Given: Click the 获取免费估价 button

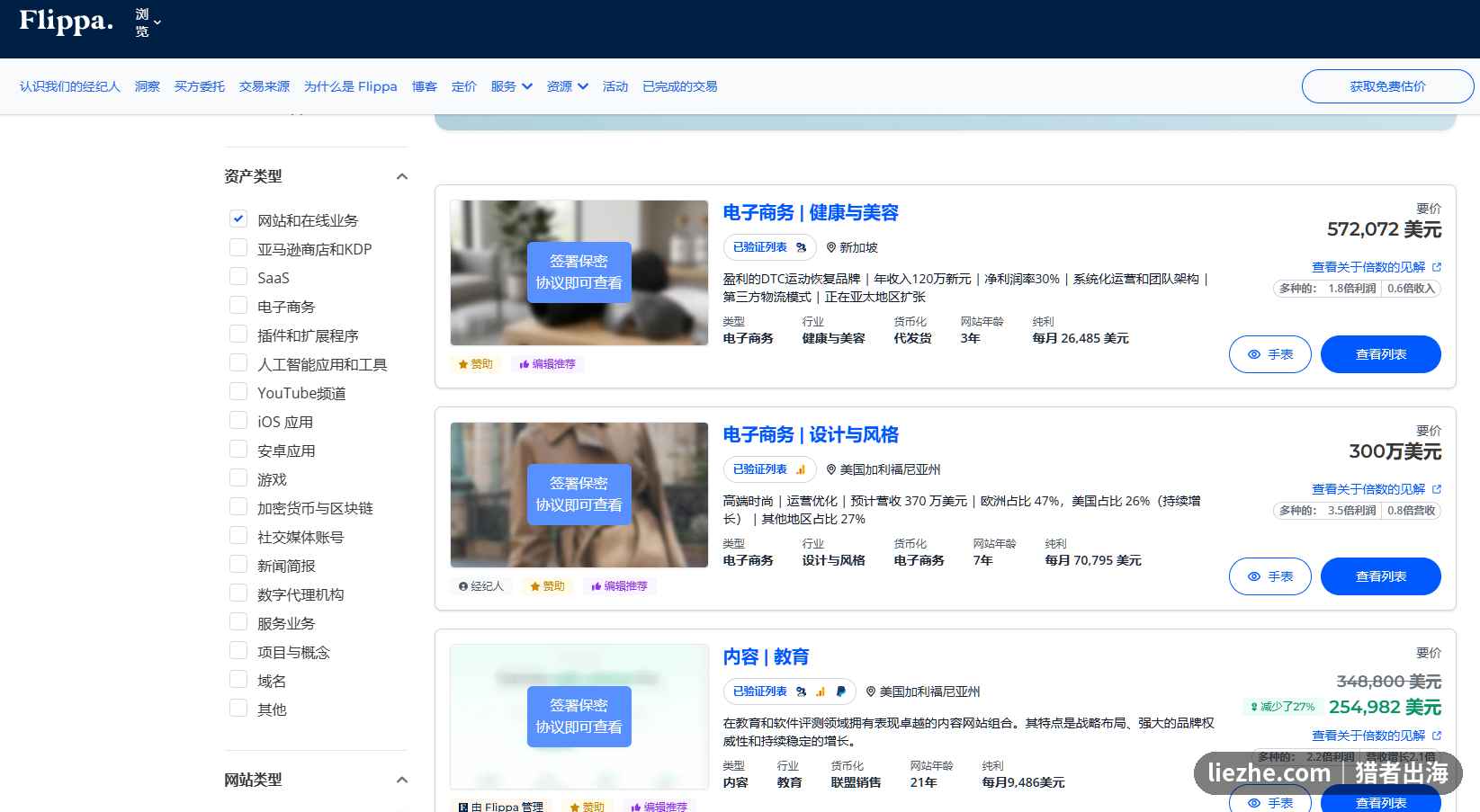Looking at the screenshot, I should point(1387,86).
